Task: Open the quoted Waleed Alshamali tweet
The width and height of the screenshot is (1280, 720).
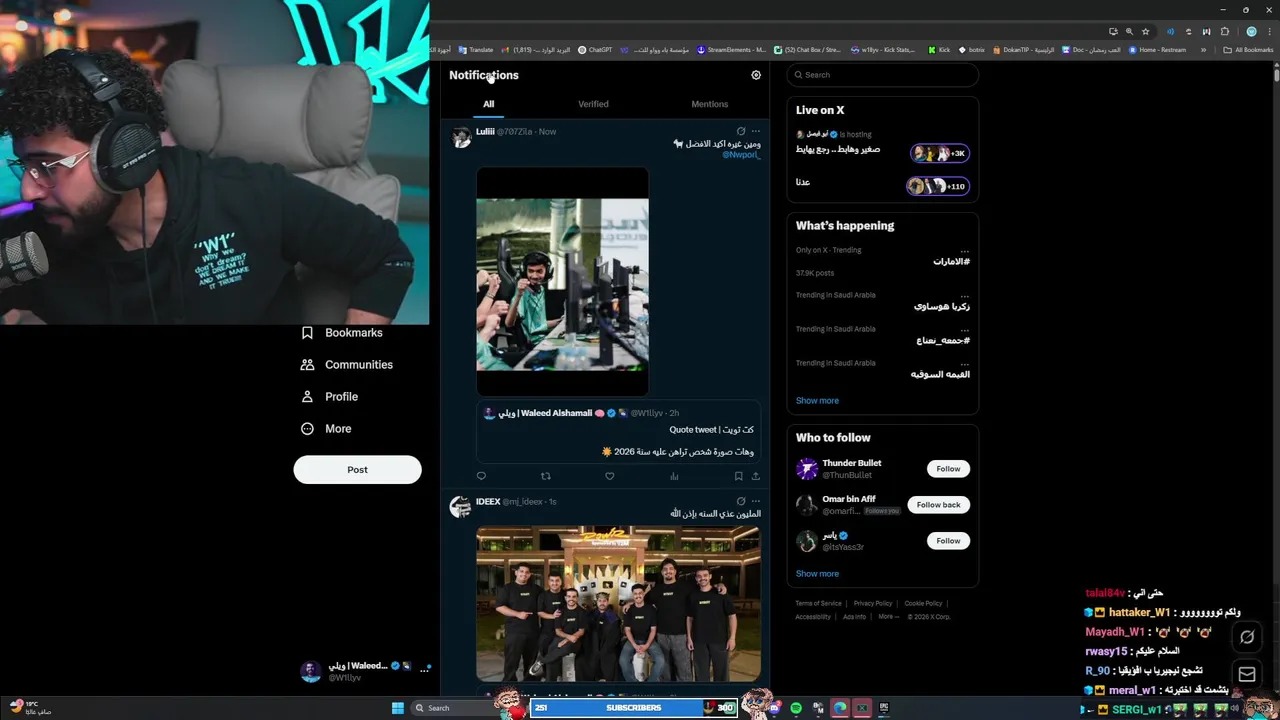Action: [618, 432]
